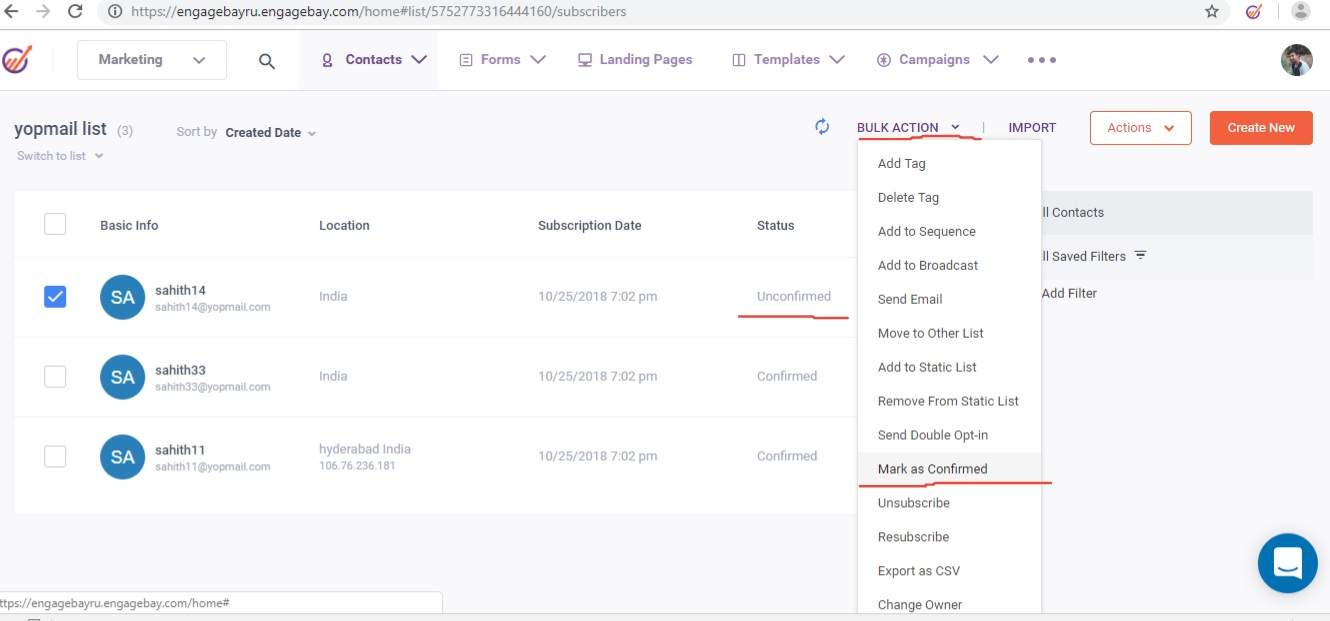Uncheck the sahith14 contact checkbox
Image resolution: width=1330 pixels, height=621 pixels.
55,297
